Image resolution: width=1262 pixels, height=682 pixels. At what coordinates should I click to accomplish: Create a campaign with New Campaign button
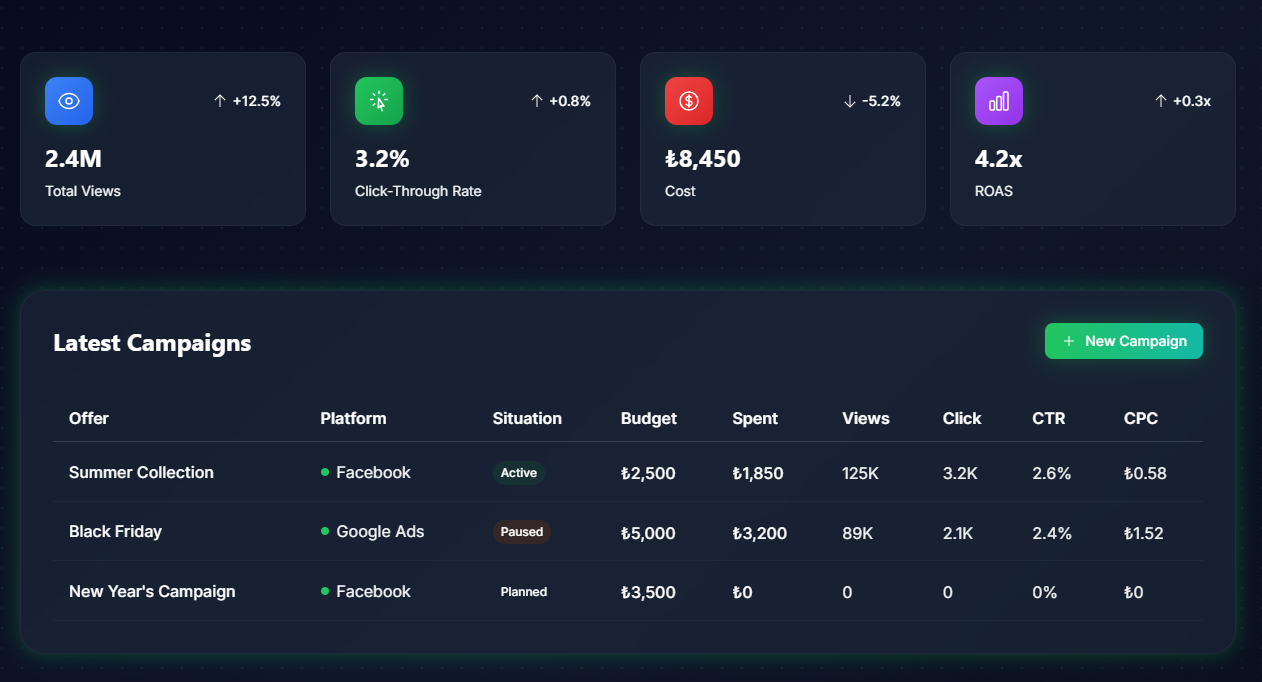coord(1124,341)
